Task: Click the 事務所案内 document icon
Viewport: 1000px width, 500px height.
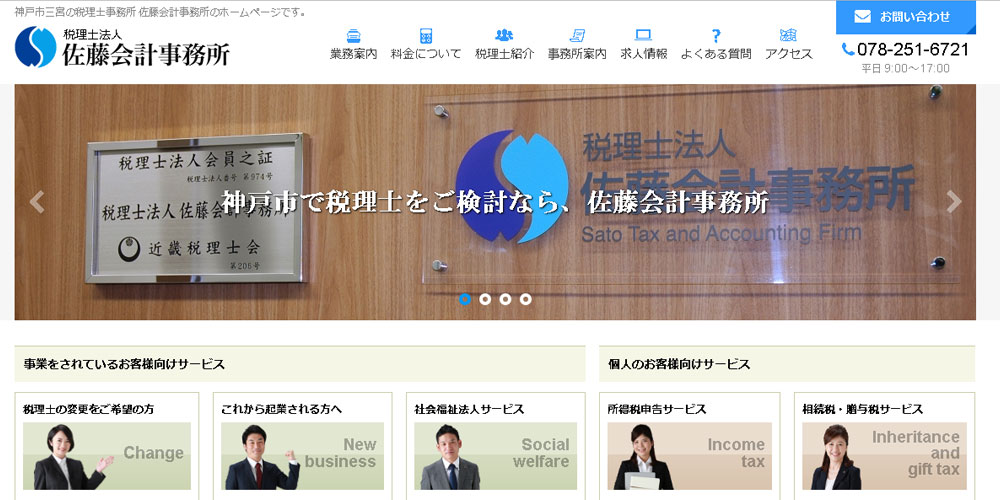Action: (577, 36)
